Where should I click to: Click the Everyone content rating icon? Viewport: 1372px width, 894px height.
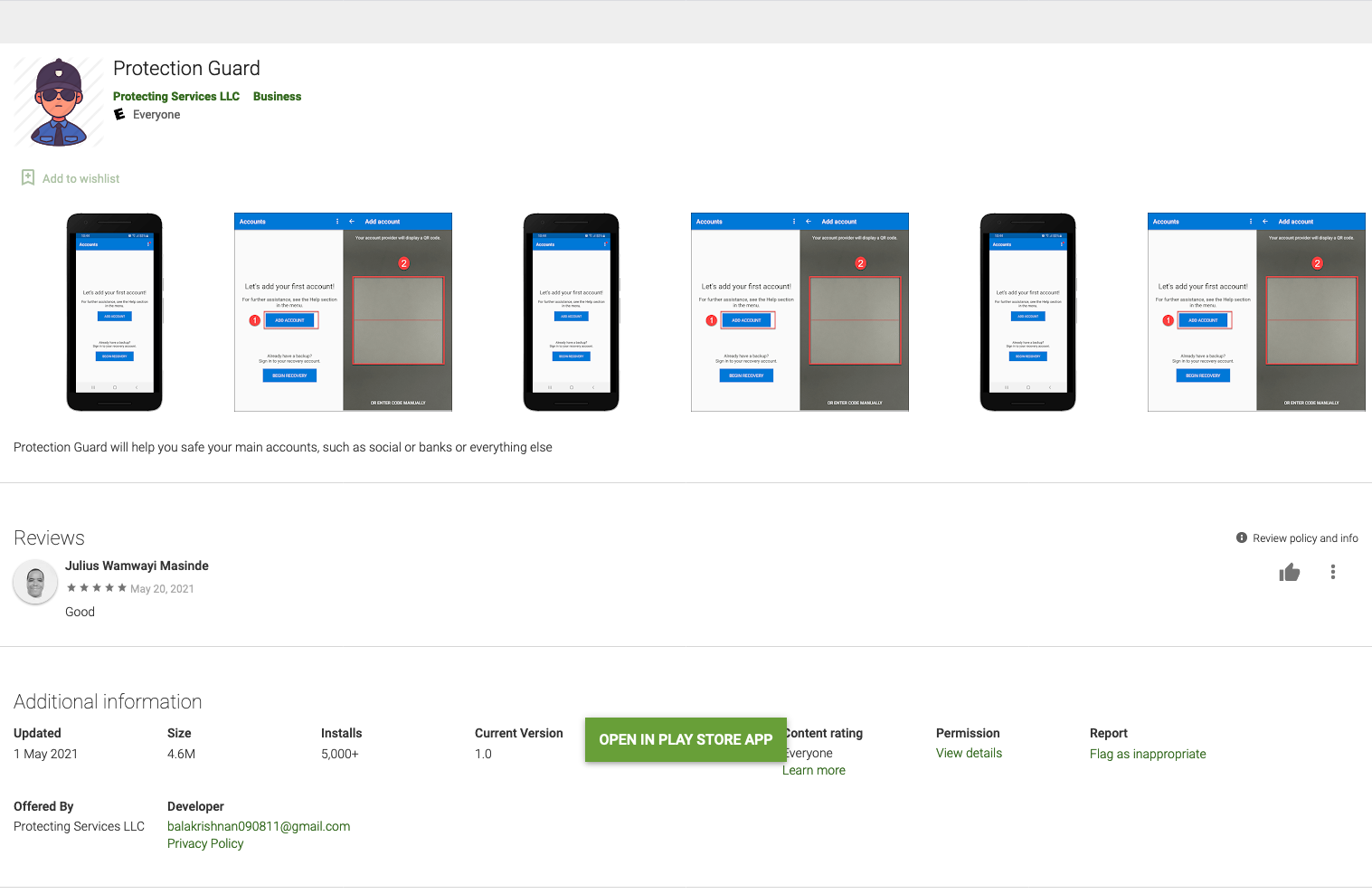pyautogui.click(x=119, y=114)
